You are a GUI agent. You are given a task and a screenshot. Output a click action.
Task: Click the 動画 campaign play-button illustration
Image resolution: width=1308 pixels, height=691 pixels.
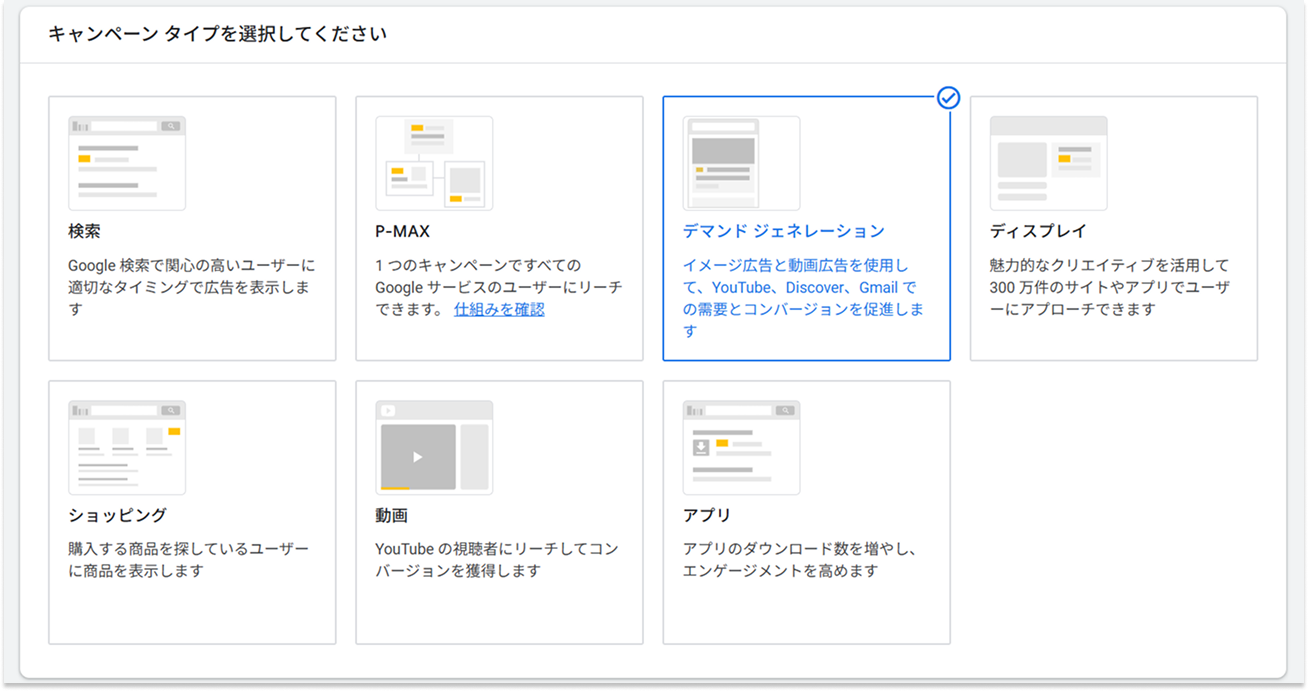(x=434, y=448)
